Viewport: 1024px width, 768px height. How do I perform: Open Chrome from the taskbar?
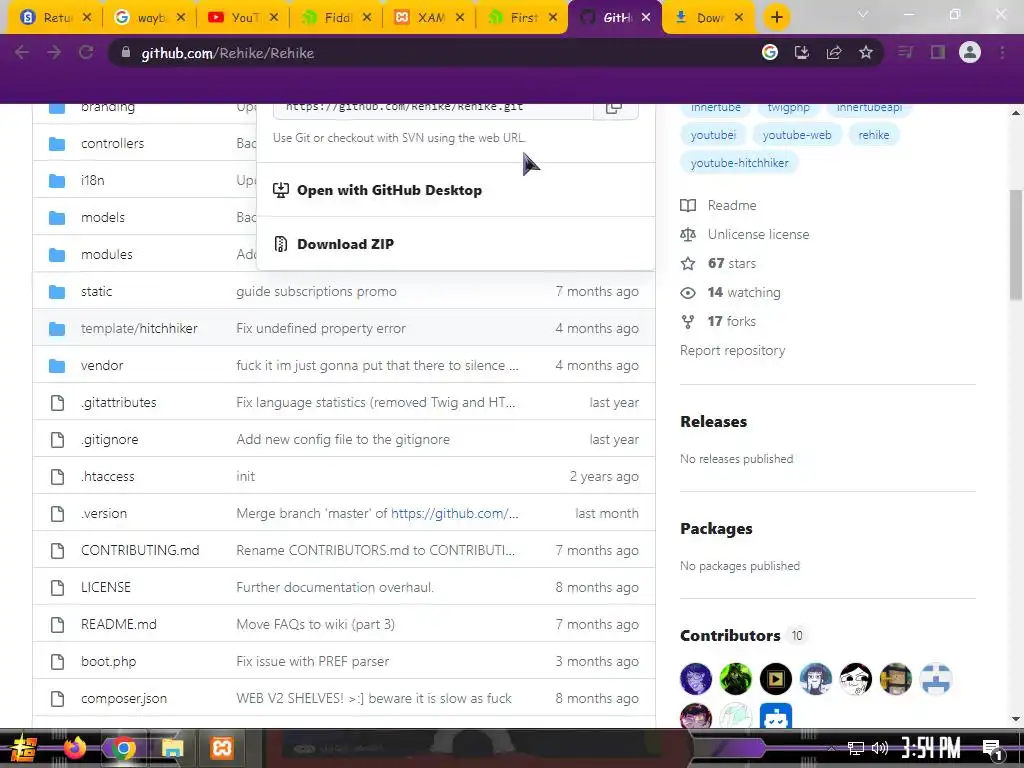123,748
